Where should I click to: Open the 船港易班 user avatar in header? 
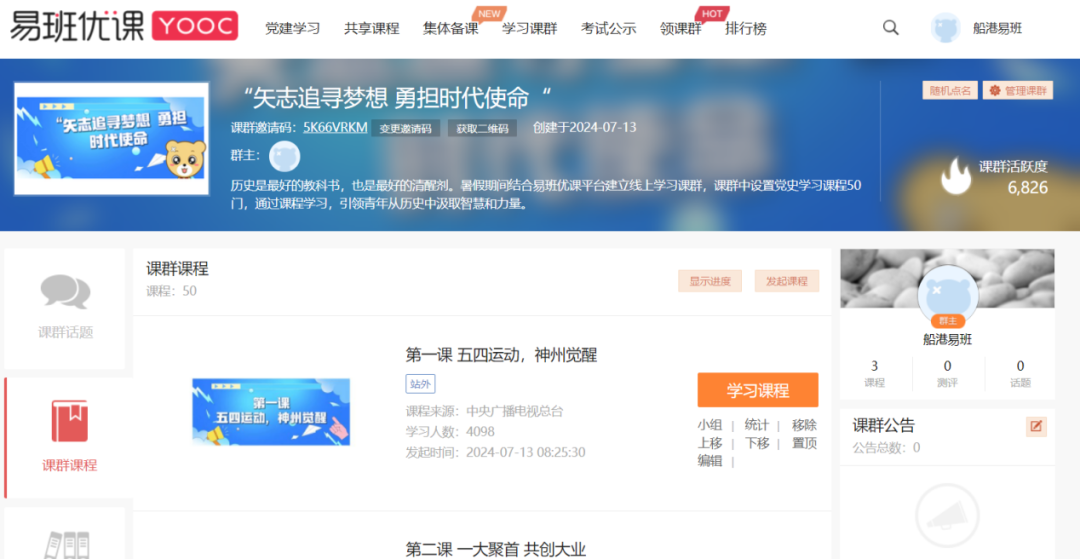point(945,28)
